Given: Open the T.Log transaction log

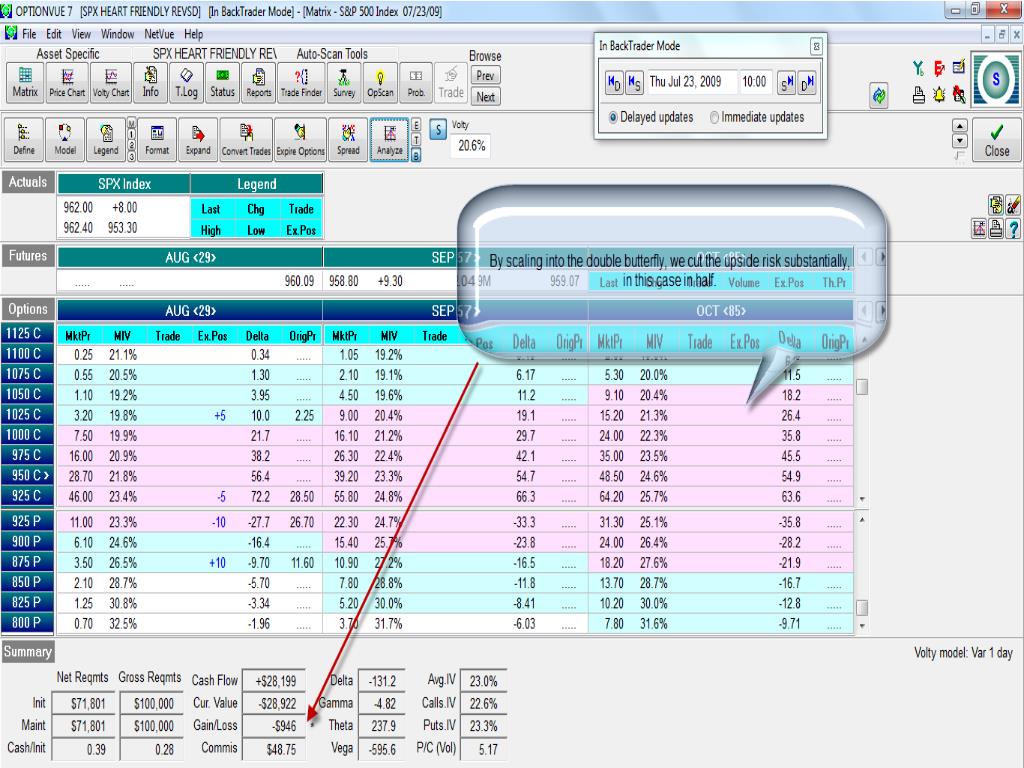Looking at the screenshot, I should point(186,82).
